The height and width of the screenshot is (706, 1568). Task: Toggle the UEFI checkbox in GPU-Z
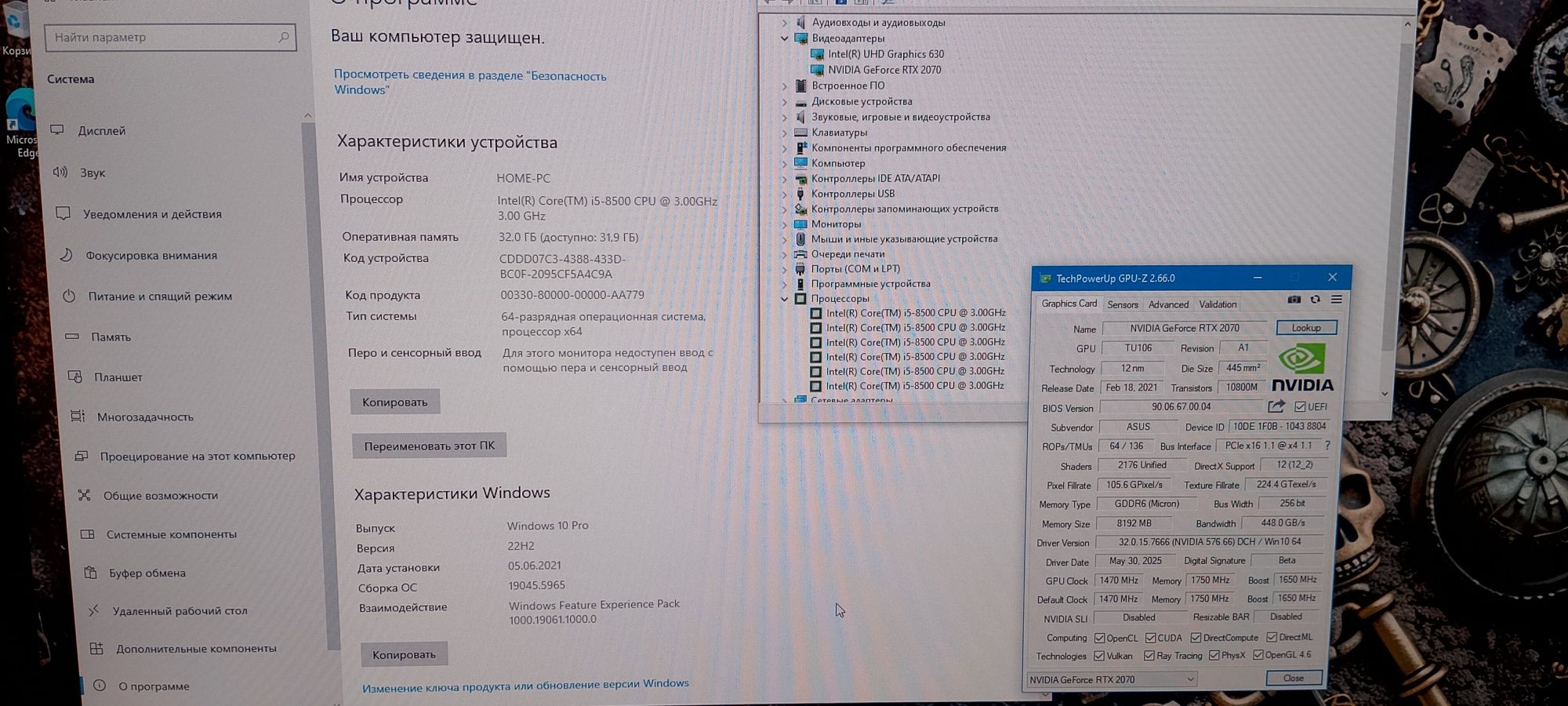point(1300,406)
